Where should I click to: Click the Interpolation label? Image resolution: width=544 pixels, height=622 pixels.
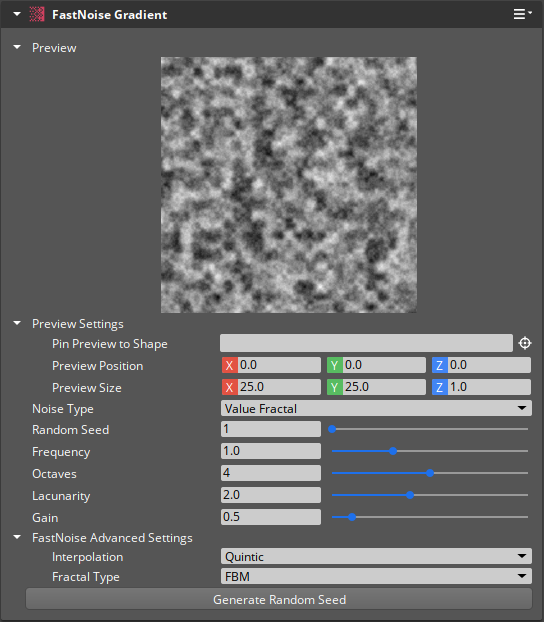[87, 557]
